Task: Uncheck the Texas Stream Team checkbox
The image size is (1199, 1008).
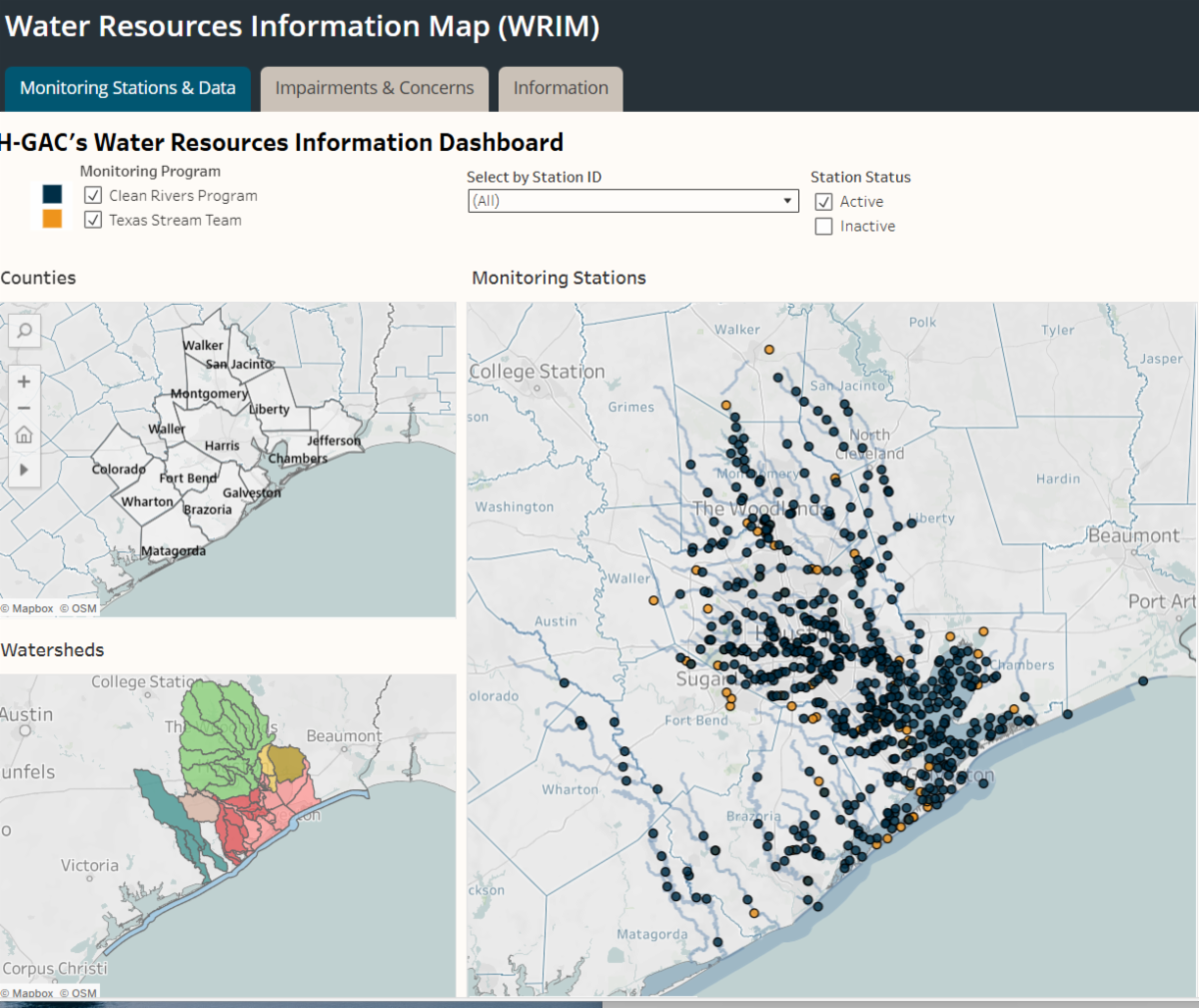Action: (93, 220)
